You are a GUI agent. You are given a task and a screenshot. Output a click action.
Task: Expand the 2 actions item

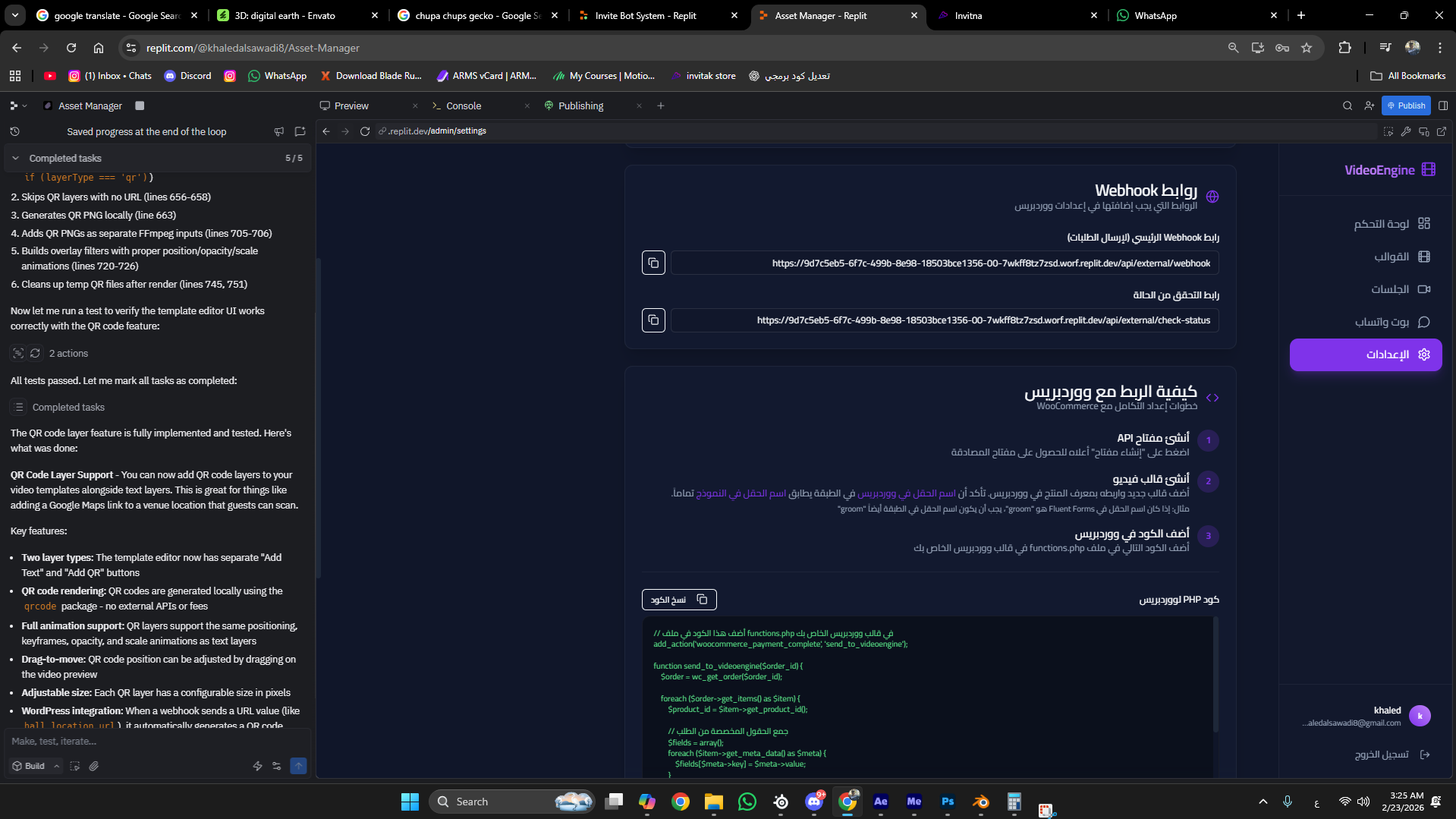pyautogui.click(x=68, y=354)
